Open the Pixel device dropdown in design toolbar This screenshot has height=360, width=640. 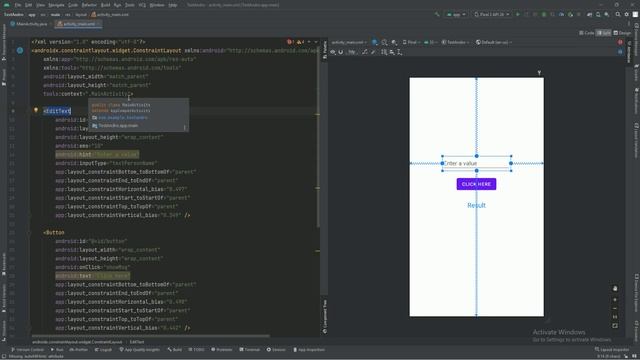point(411,42)
